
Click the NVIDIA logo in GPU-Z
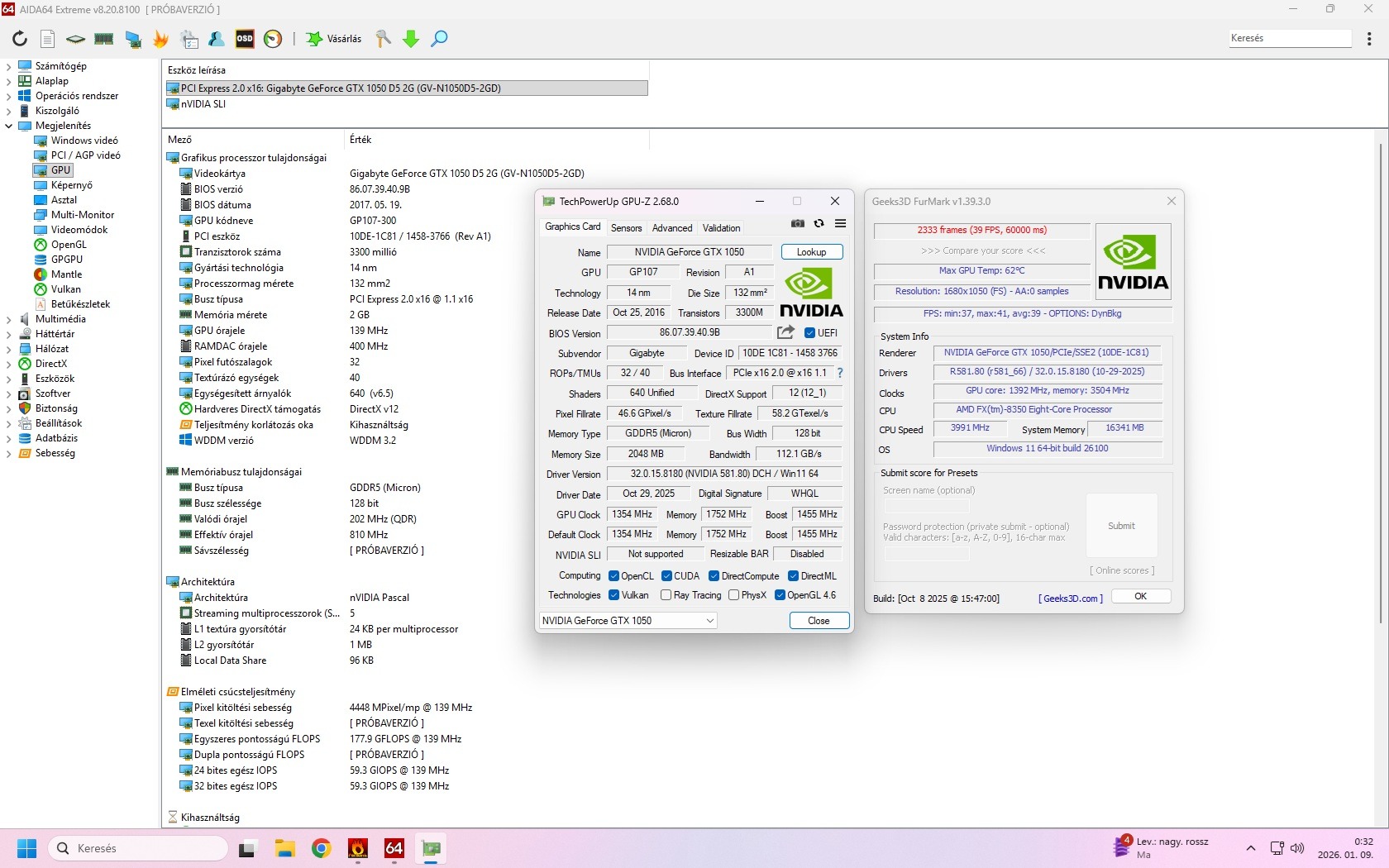811,293
